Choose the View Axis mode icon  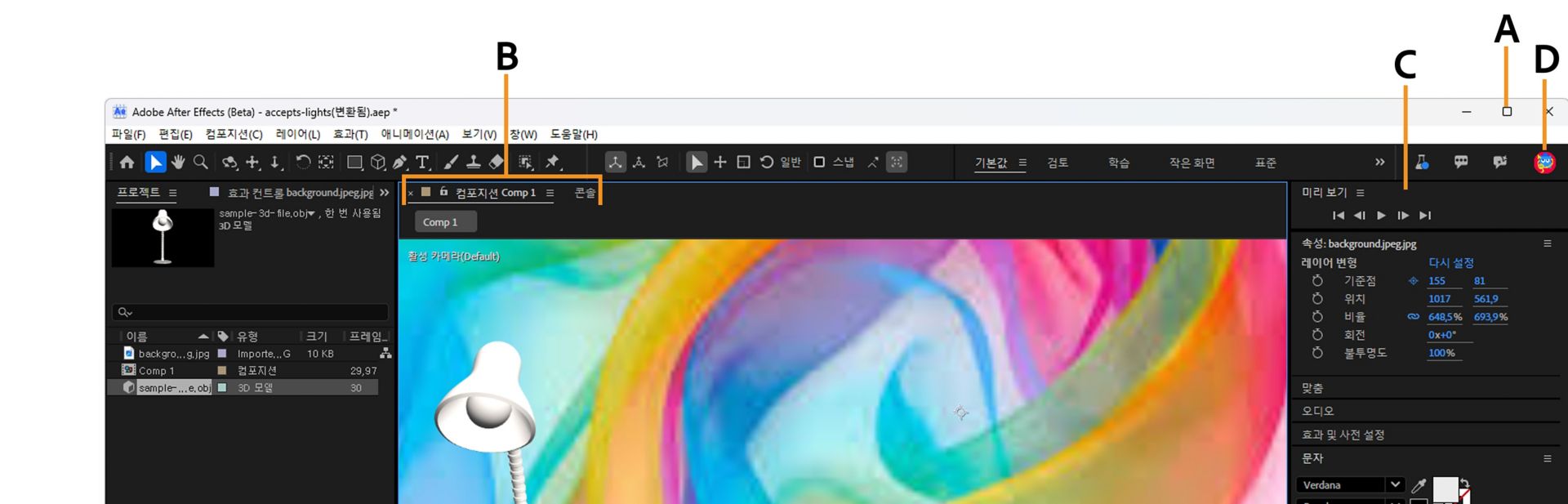tap(662, 163)
